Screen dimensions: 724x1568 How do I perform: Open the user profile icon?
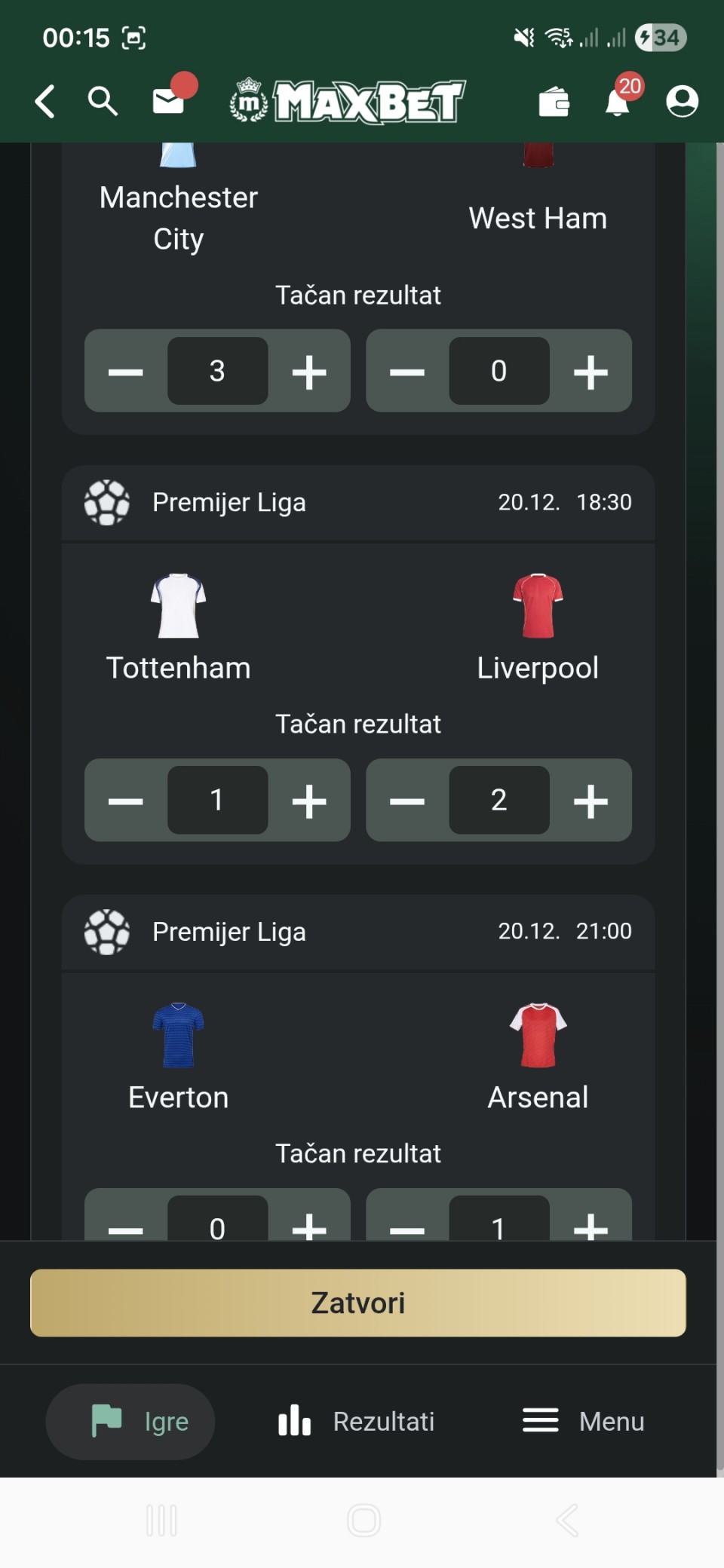[x=682, y=101]
